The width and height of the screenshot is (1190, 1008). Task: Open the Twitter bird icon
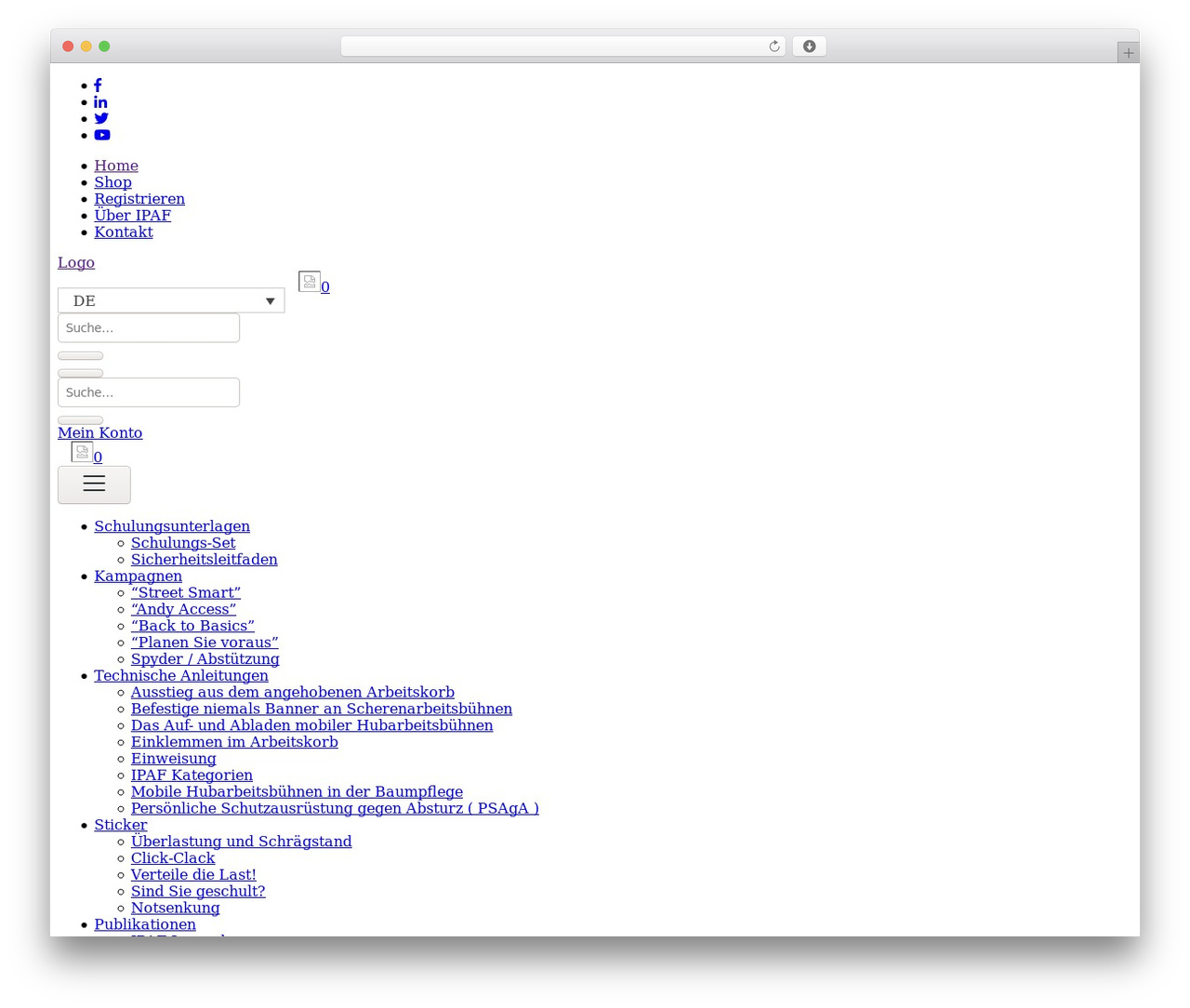[x=101, y=118]
